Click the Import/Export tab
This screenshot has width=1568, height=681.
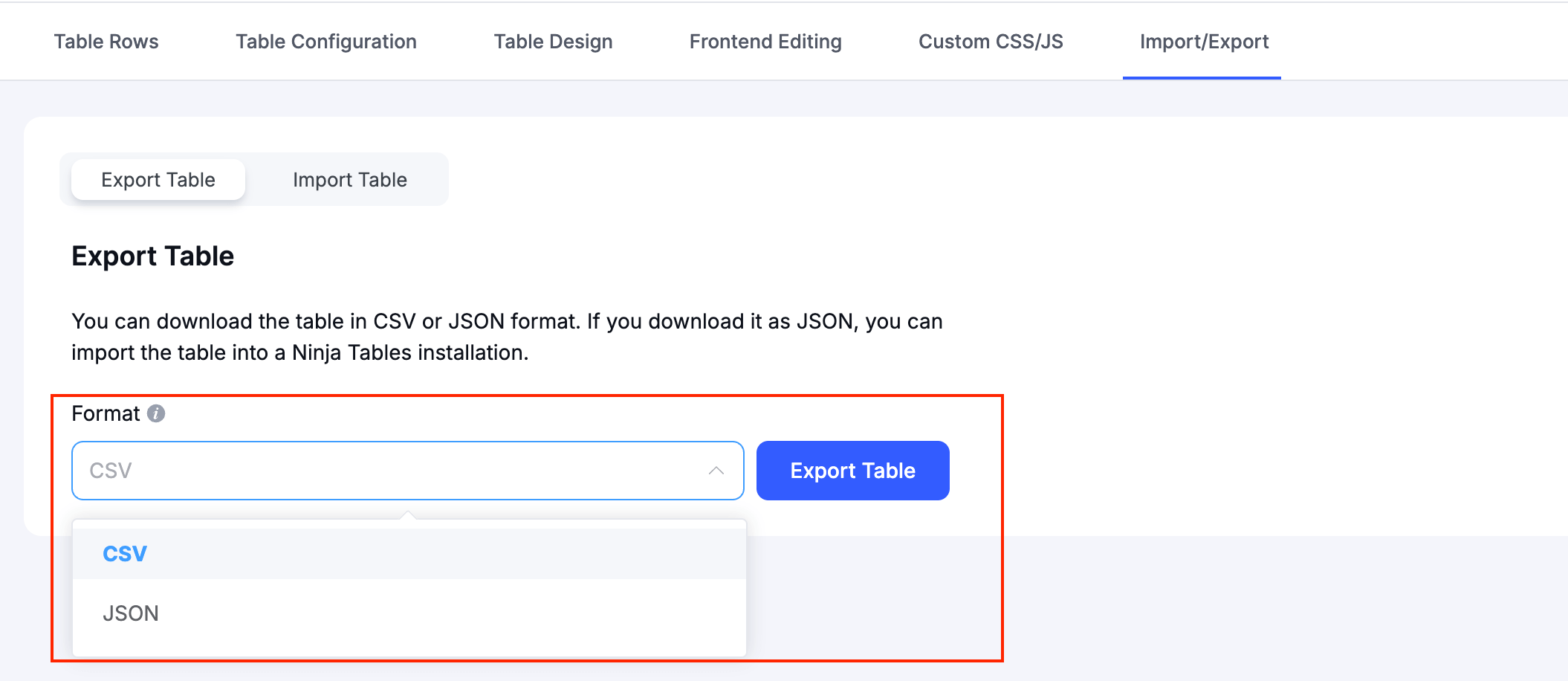tap(1204, 42)
